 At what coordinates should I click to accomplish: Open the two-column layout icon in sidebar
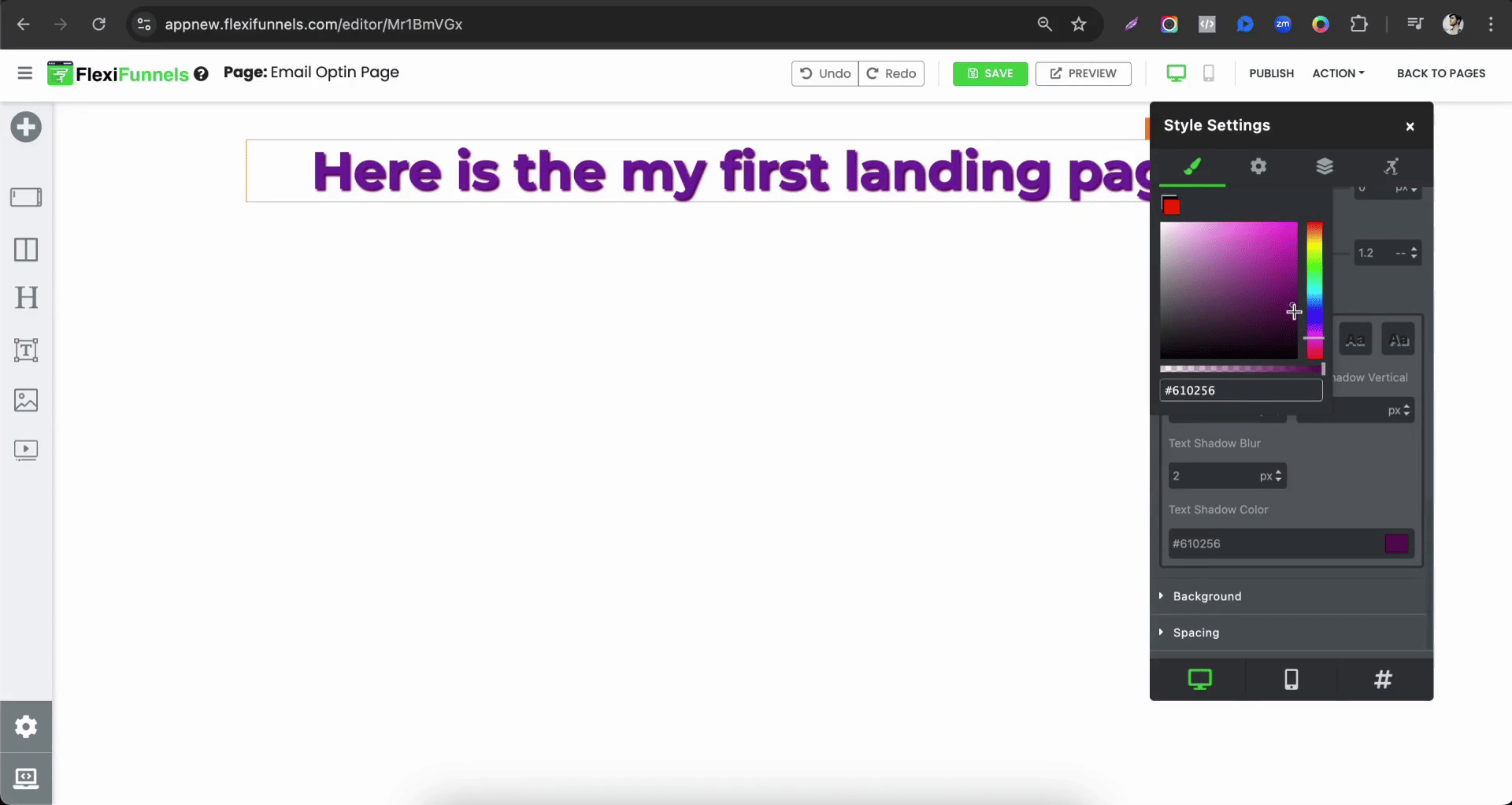(x=26, y=250)
